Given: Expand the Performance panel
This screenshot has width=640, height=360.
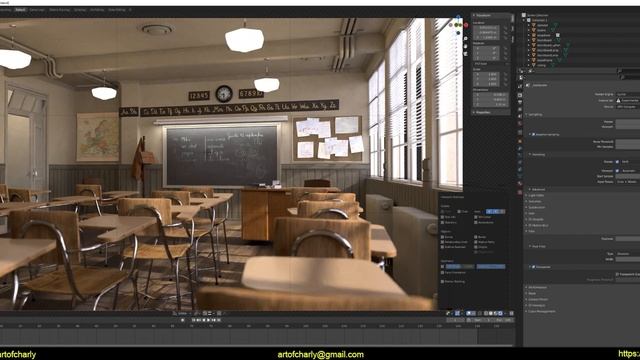Looking at the screenshot, I should 536,287.
